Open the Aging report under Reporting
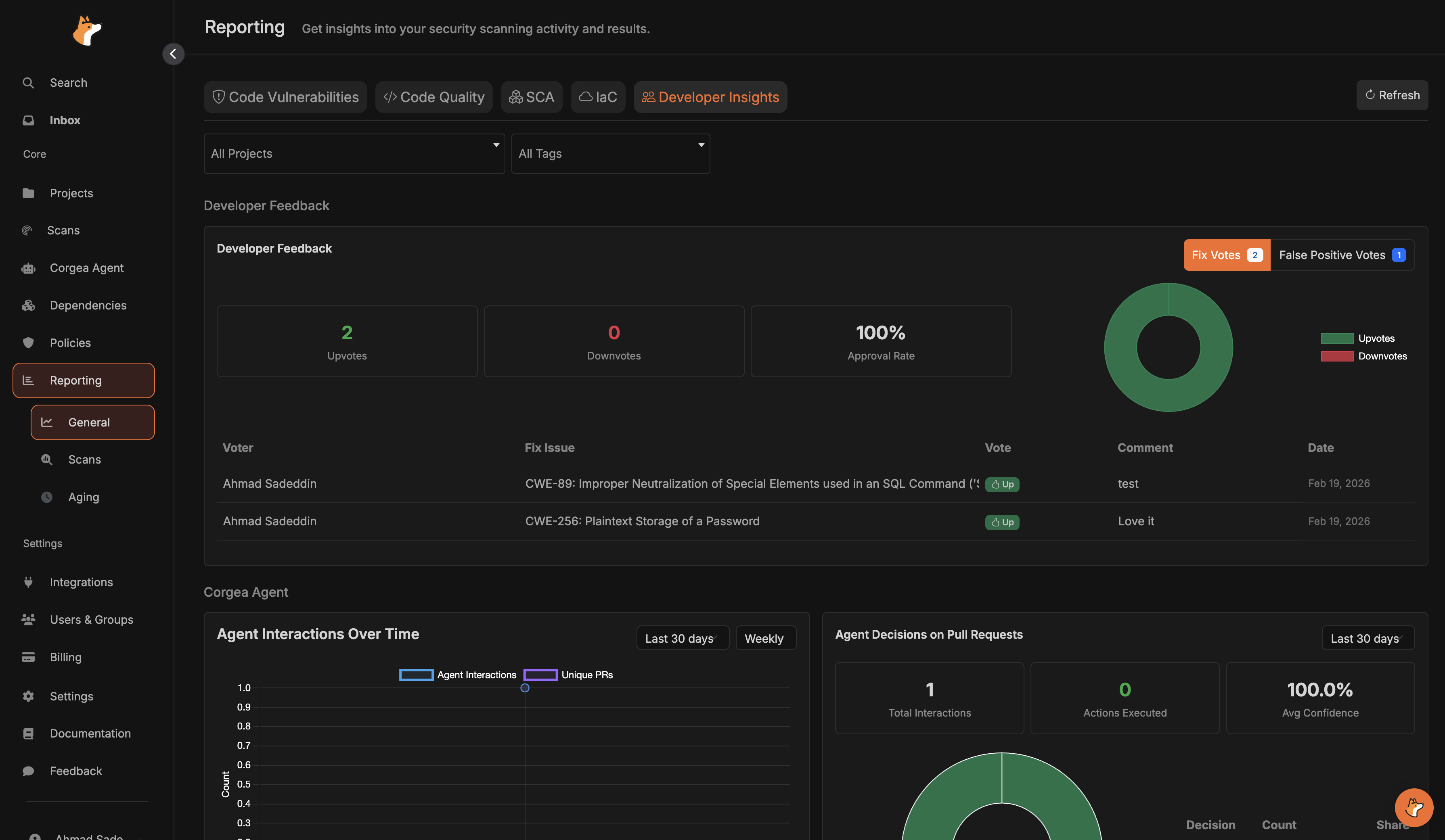The width and height of the screenshot is (1445, 840). click(84, 497)
